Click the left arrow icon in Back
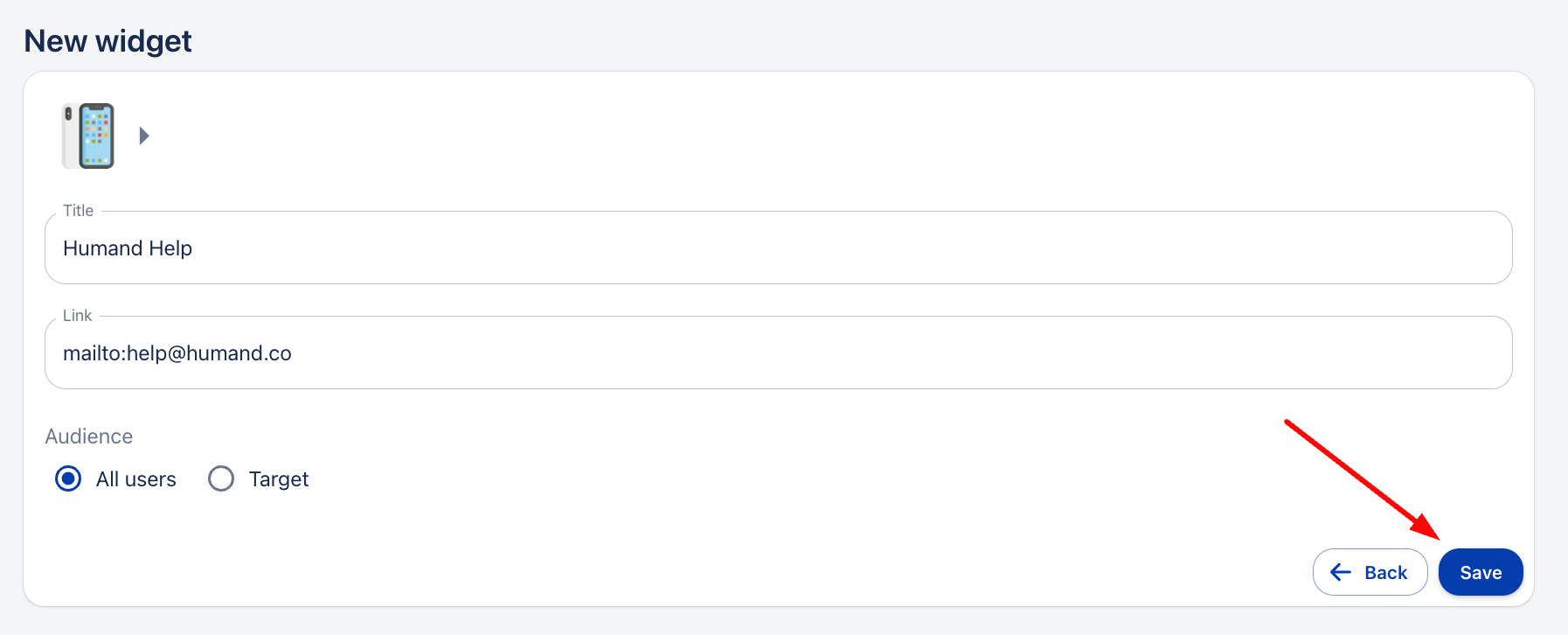Viewport: 1568px width, 635px height. 1341,572
